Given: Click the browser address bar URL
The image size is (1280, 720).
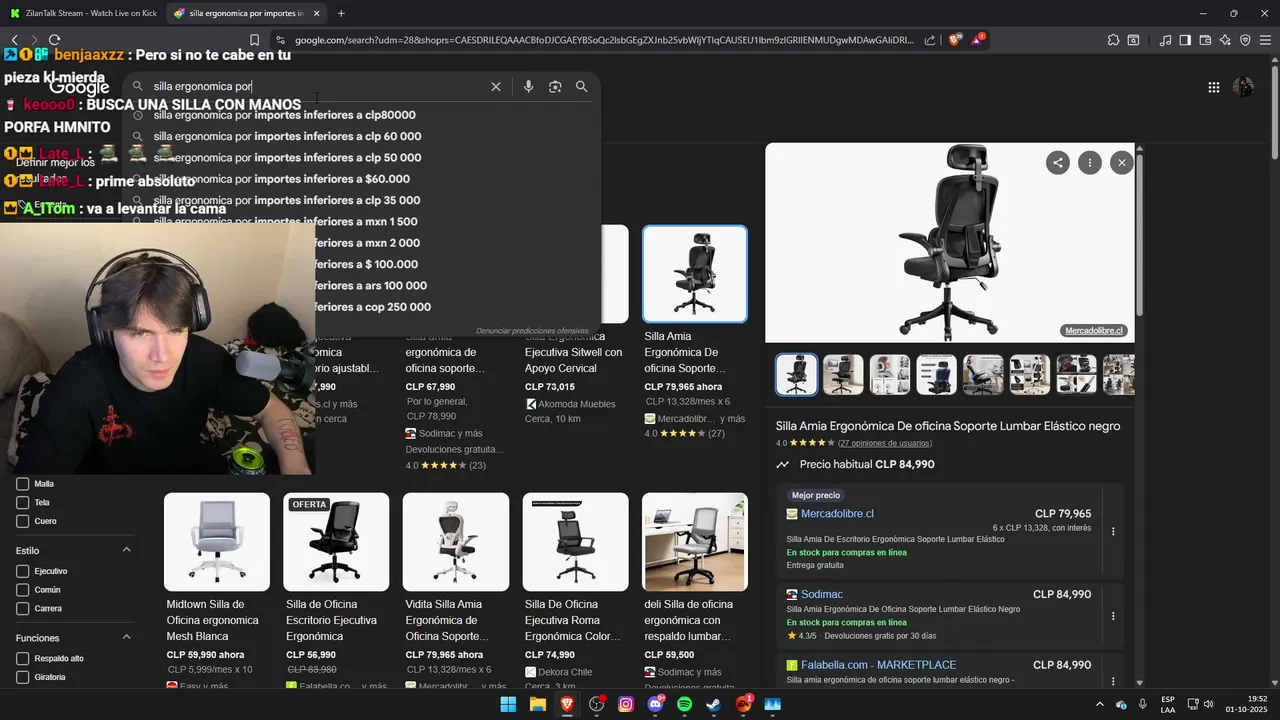Looking at the screenshot, I should click(604, 40).
